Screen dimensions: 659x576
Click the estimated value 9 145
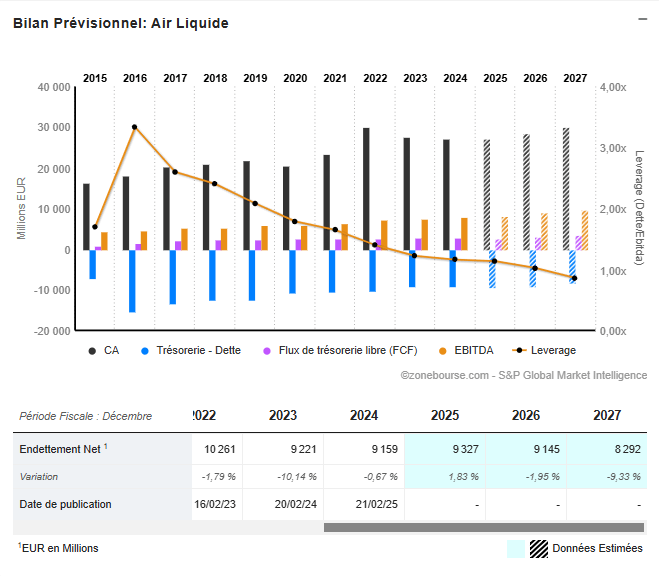click(546, 449)
